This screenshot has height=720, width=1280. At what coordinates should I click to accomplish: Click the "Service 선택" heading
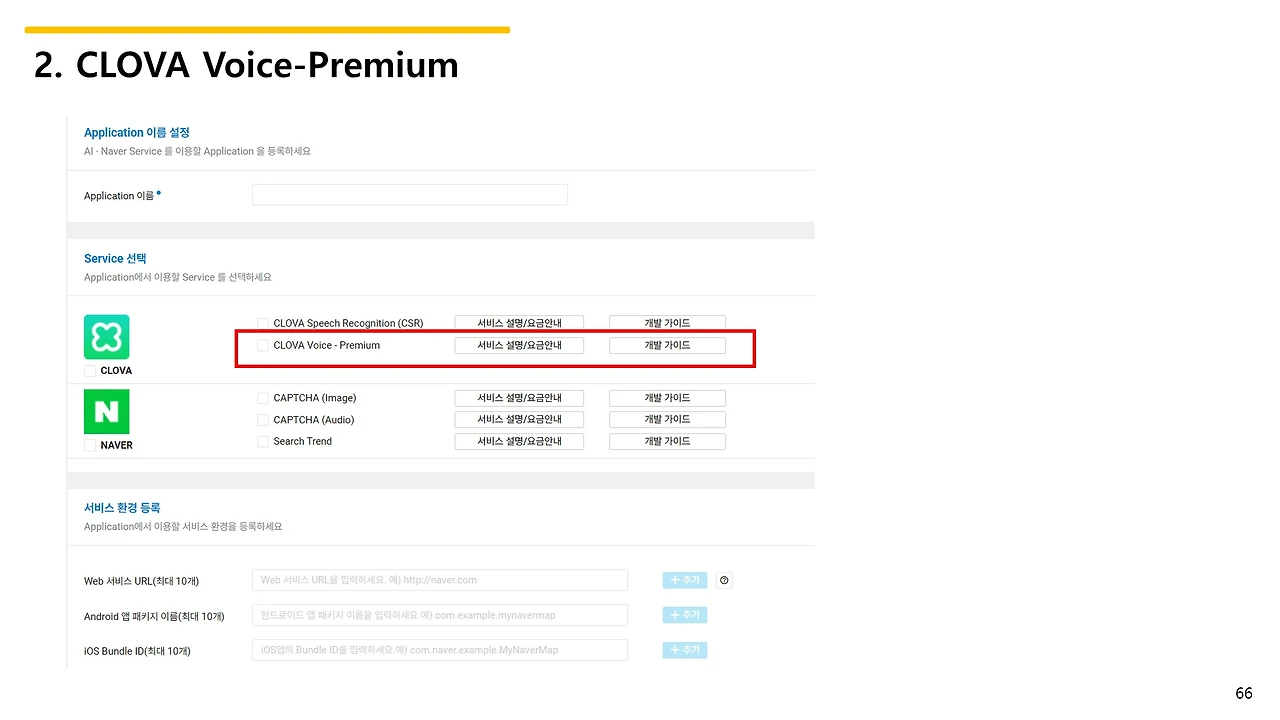pos(115,258)
